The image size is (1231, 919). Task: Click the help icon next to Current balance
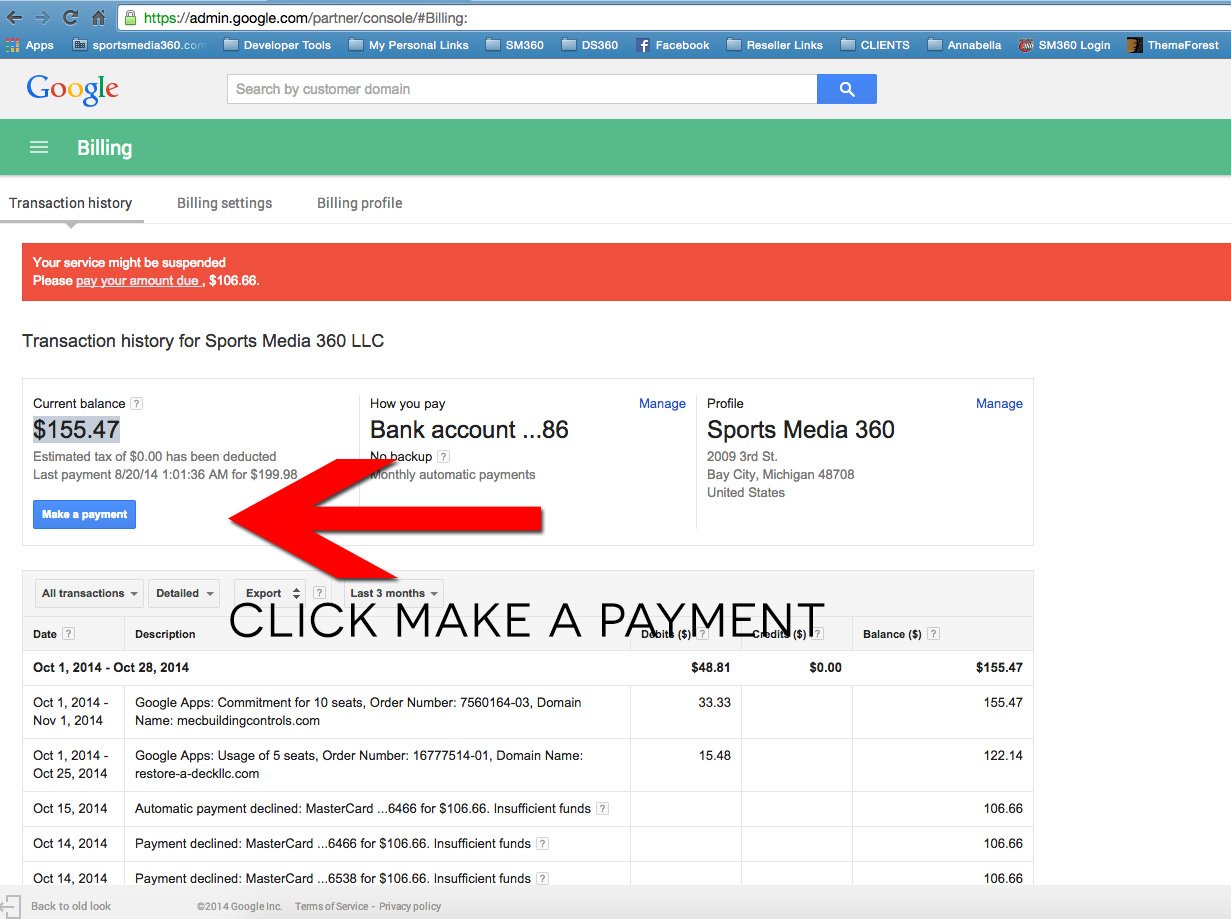click(x=137, y=404)
